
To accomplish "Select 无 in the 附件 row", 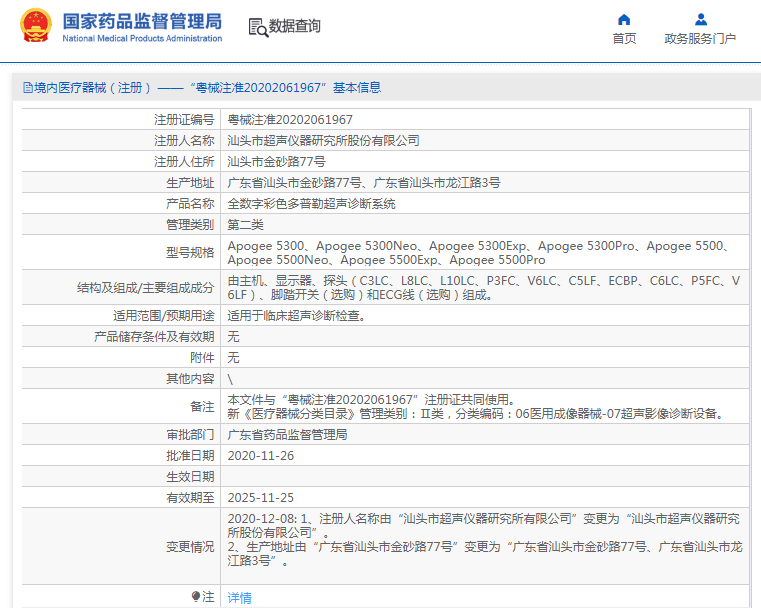I will (233, 358).
